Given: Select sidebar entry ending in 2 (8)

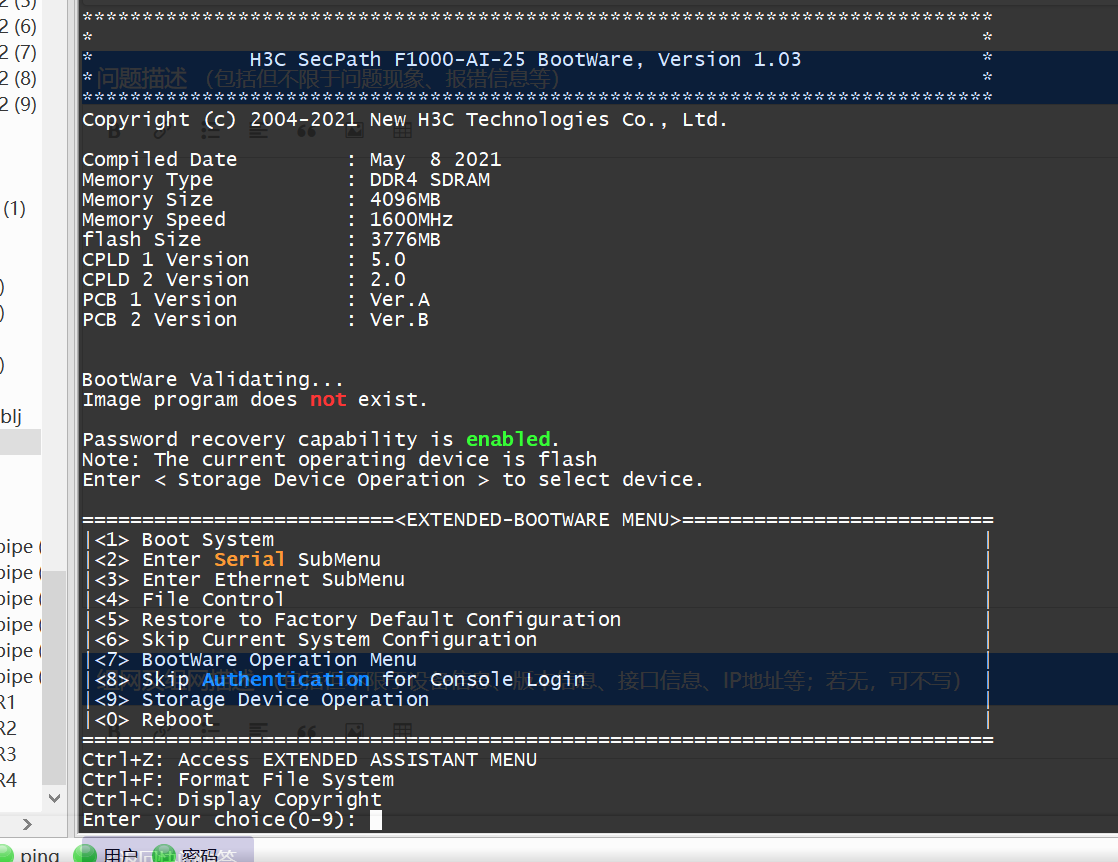Looking at the screenshot, I should (x=19, y=78).
